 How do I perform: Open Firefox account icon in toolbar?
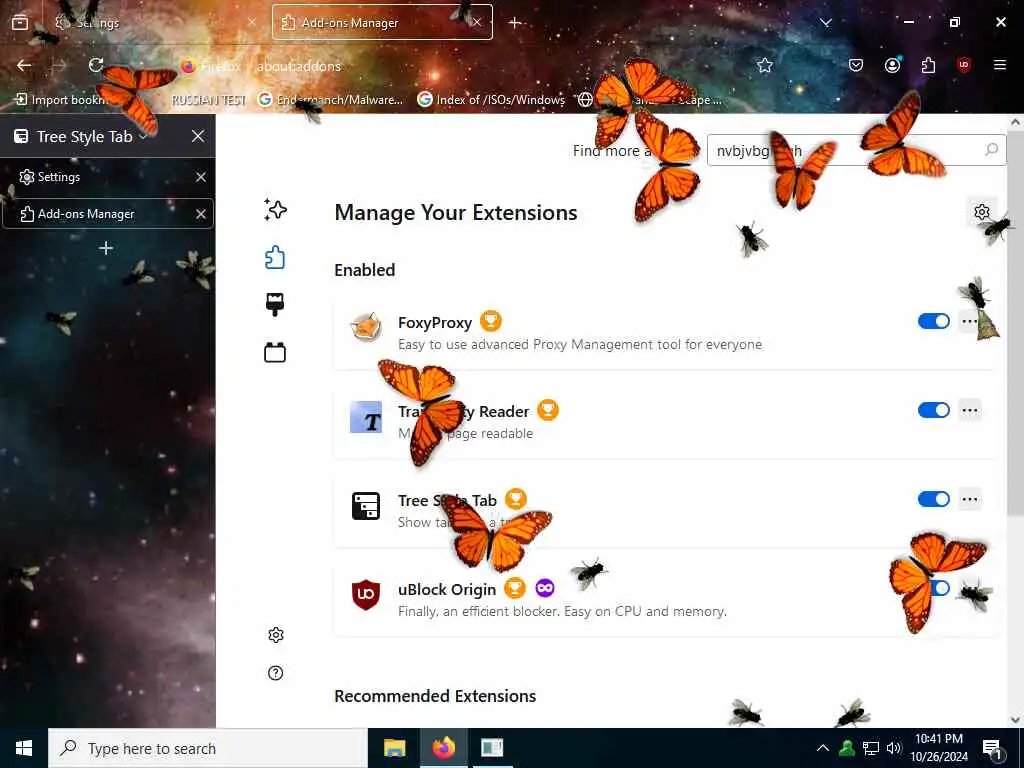892,65
